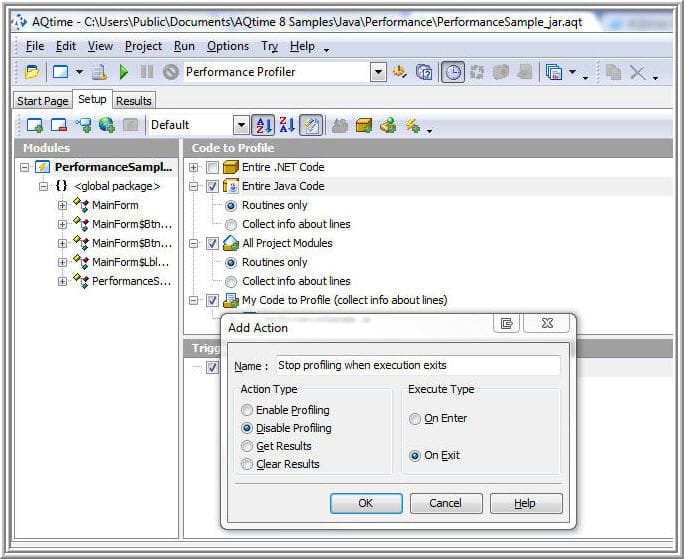Click the profiler help icon with question mark
Viewport: 684px width, 559px height.
[424, 72]
